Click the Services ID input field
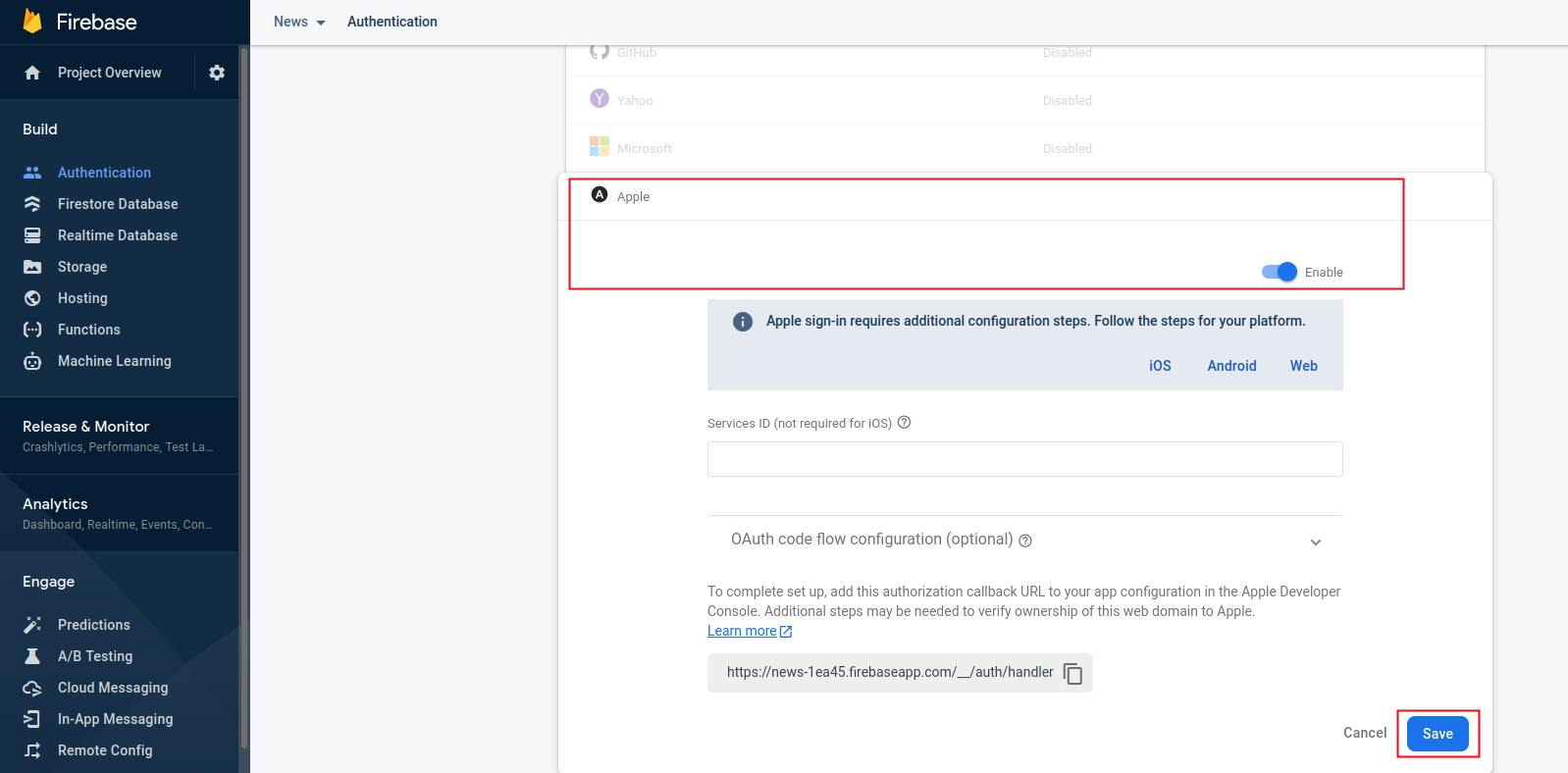Screen dimensions: 1568x773 click(1024, 459)
